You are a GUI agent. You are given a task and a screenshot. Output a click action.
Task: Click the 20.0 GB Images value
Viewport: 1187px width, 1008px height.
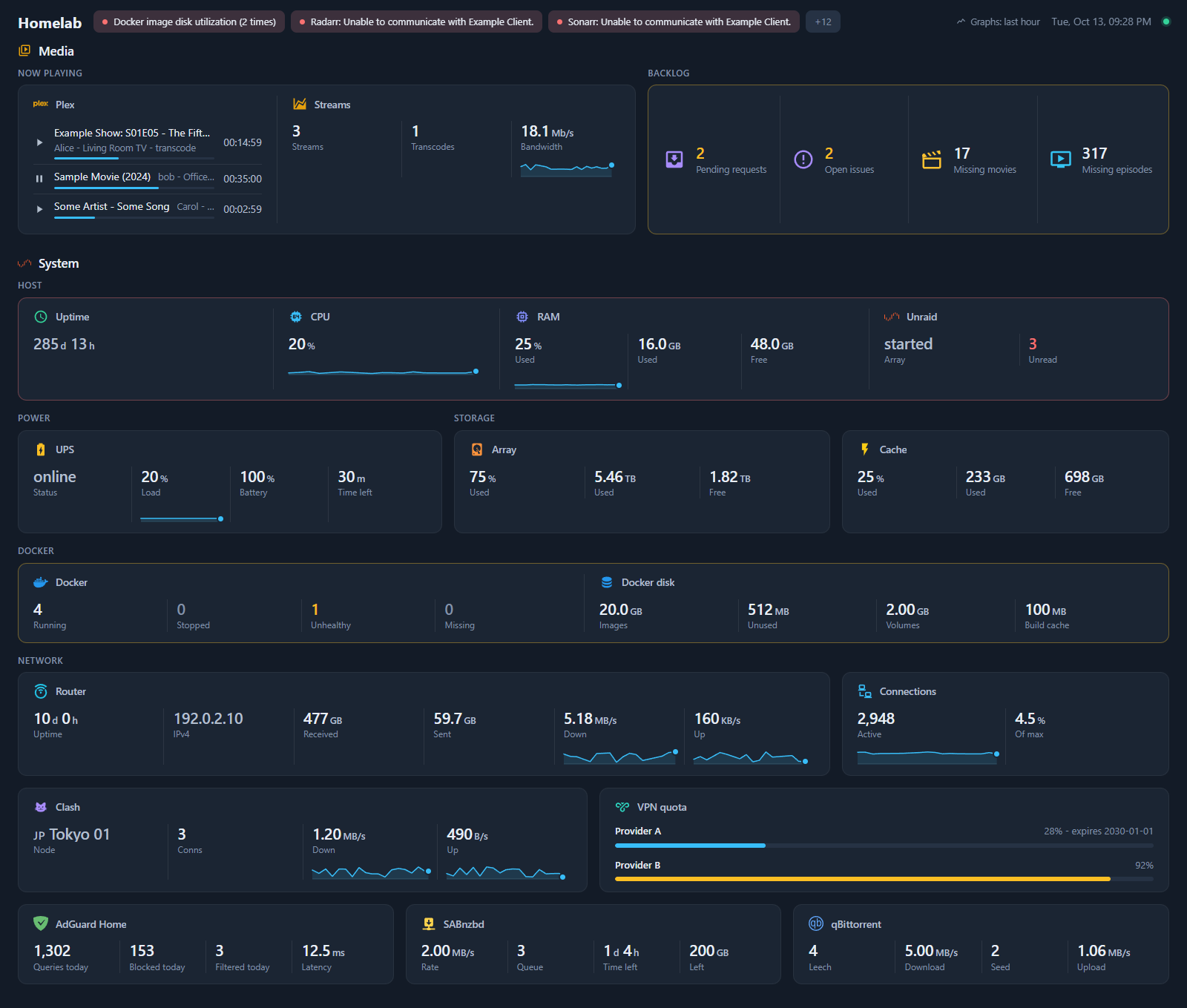621,609
